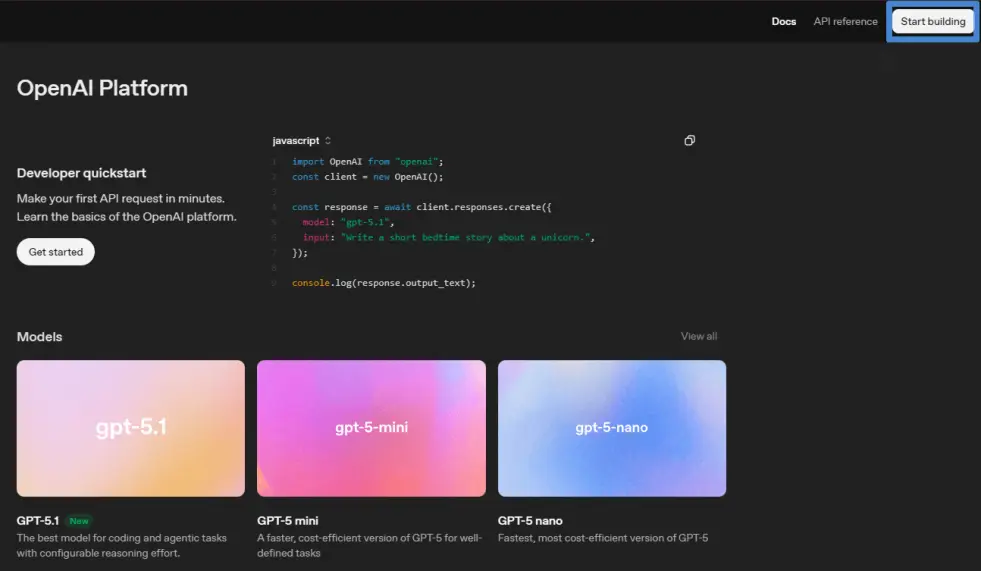Screen dimensions: 981x571
Task: Click the green New badge beside GPT-5.1
Action: 78,521
